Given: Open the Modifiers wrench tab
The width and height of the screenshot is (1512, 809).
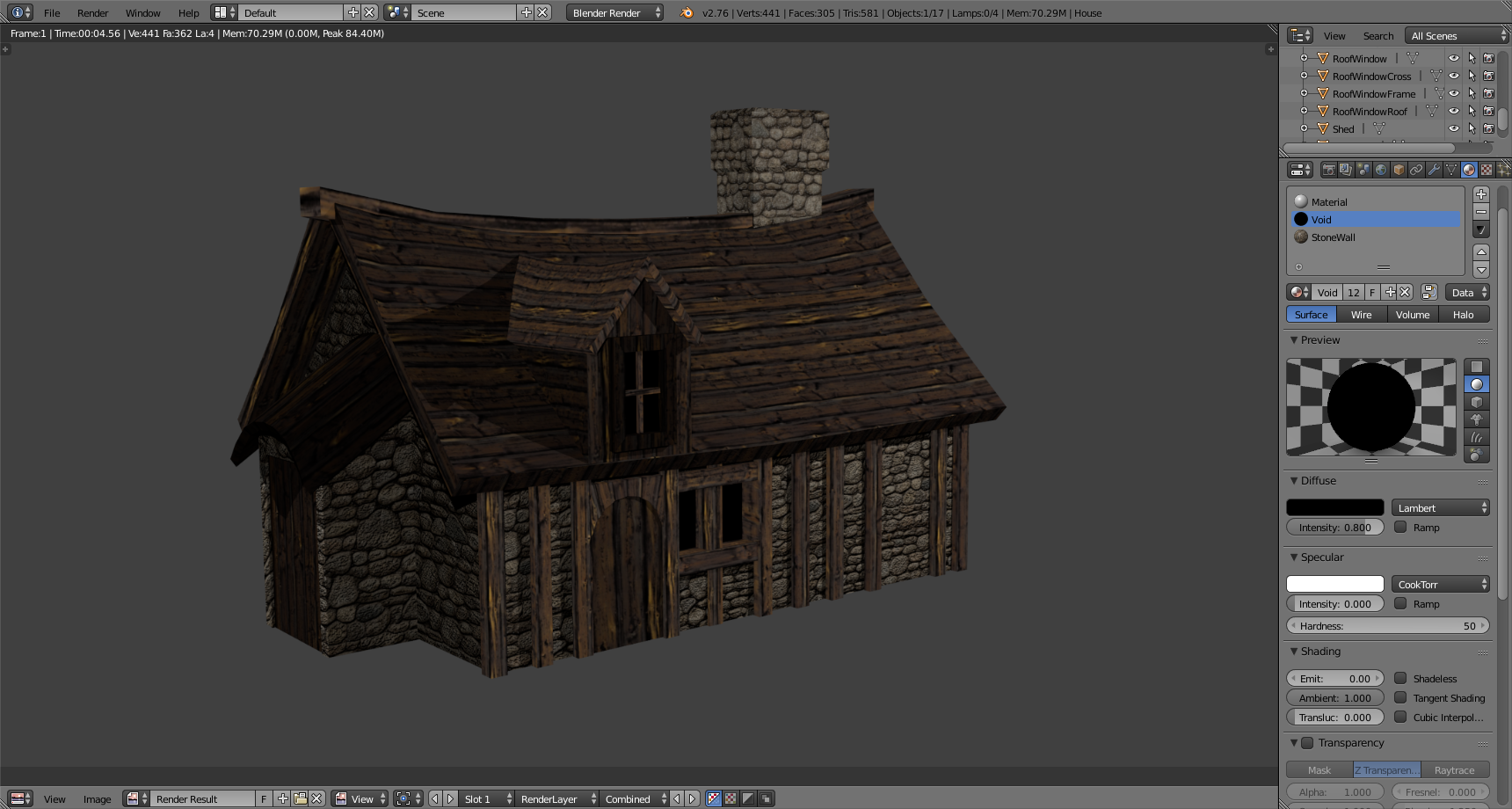Looking at the screenshot, I should click(x=1434, y=170).
